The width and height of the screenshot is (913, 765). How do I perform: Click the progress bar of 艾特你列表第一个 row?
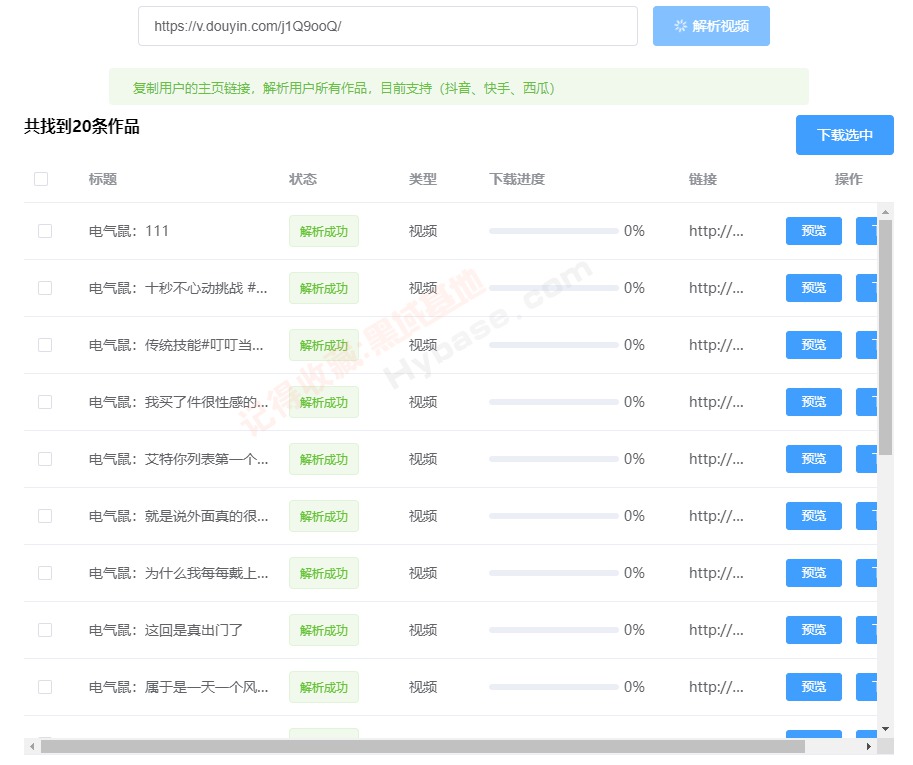tap(553, 459)
